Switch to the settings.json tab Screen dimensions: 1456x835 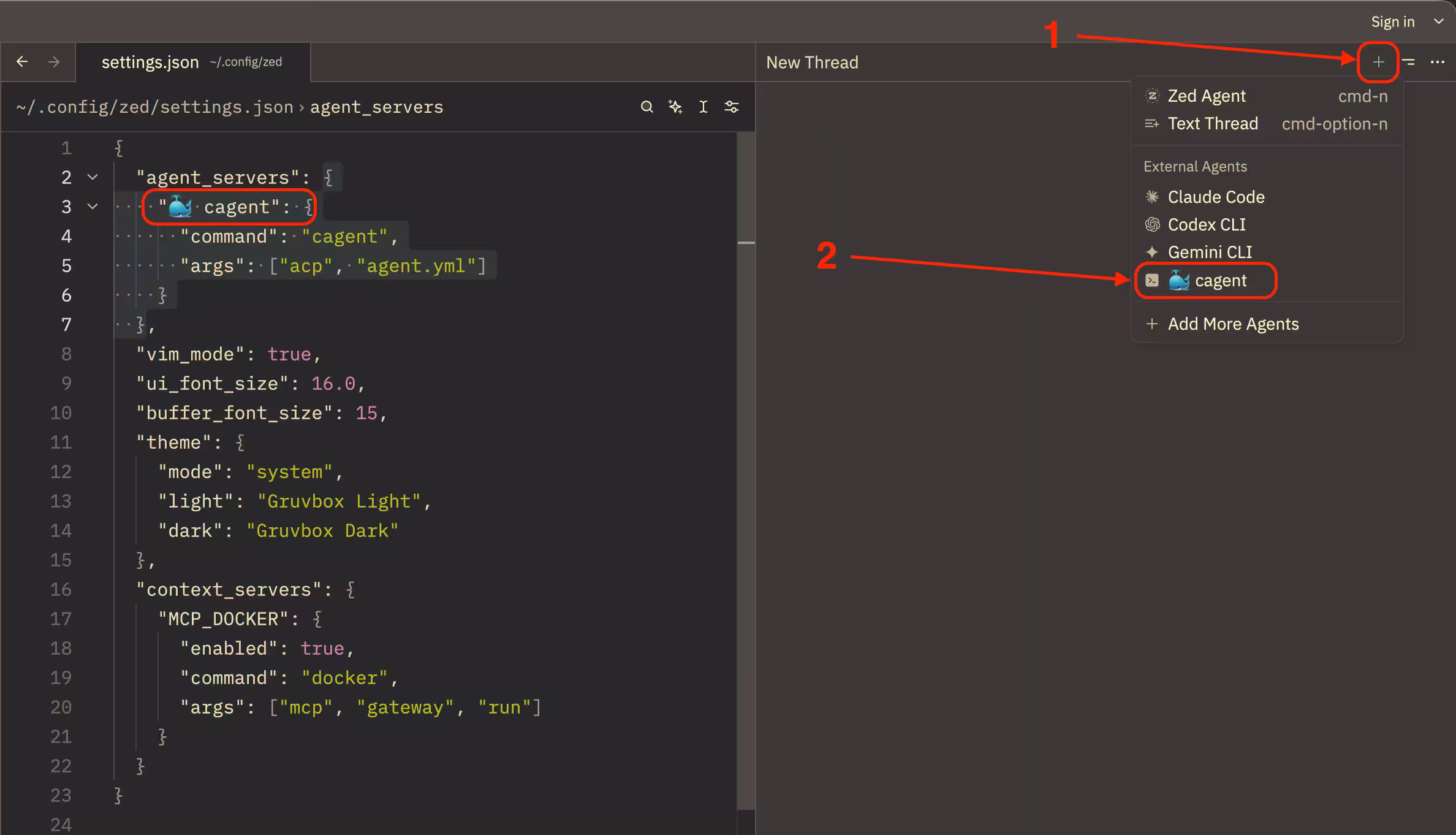(x=150, y=61)
